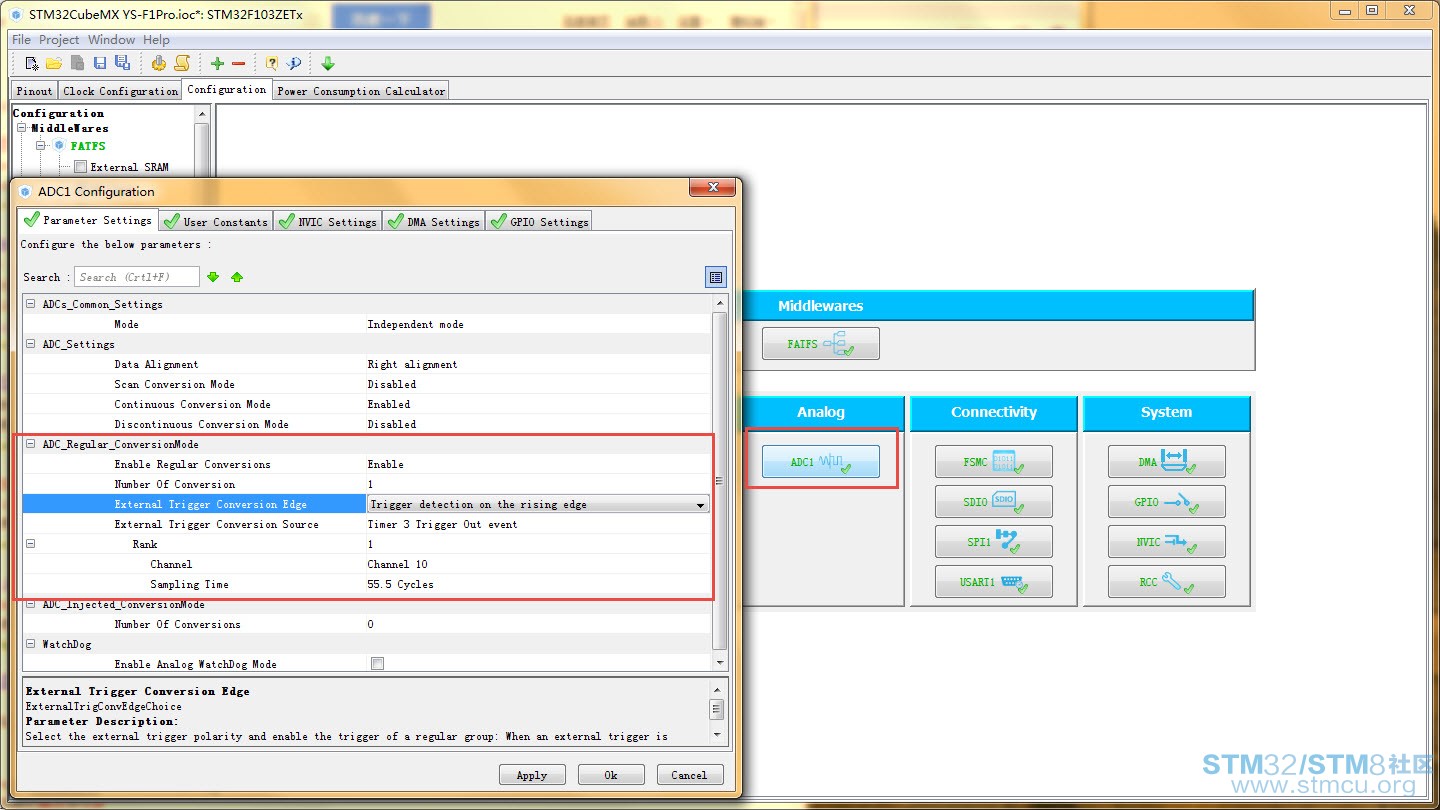Image resolution: width=1440 pixels, height=810 pixels.
Task: Collapse the Rank parameter group
Action: (30, 544)
